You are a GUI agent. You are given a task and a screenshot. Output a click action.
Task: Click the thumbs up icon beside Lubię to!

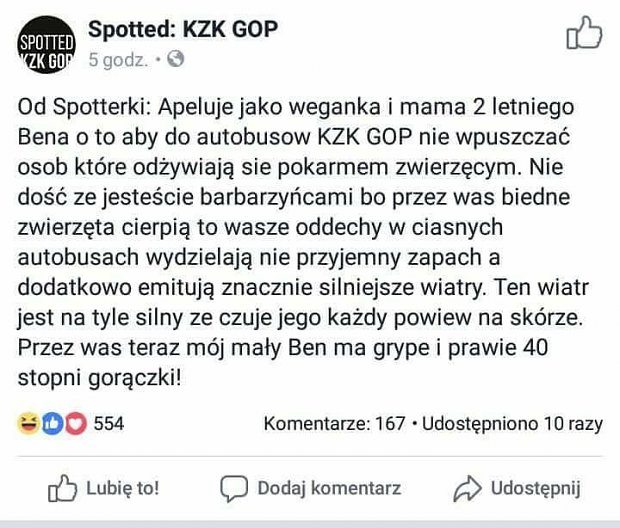point(62,488)
